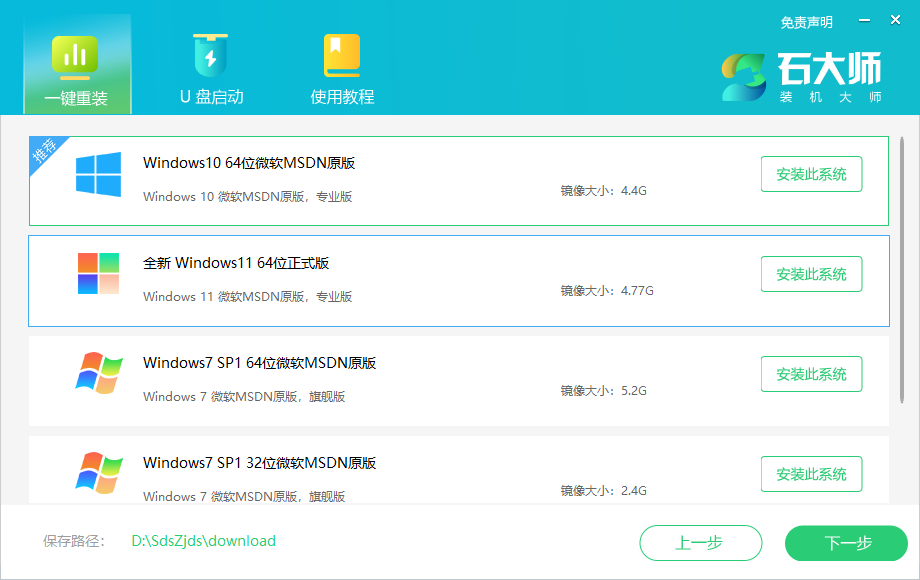920x580 pixels.
Task: Click Windows7 64位 flag logo icon
Action: [x=99, y=373]
